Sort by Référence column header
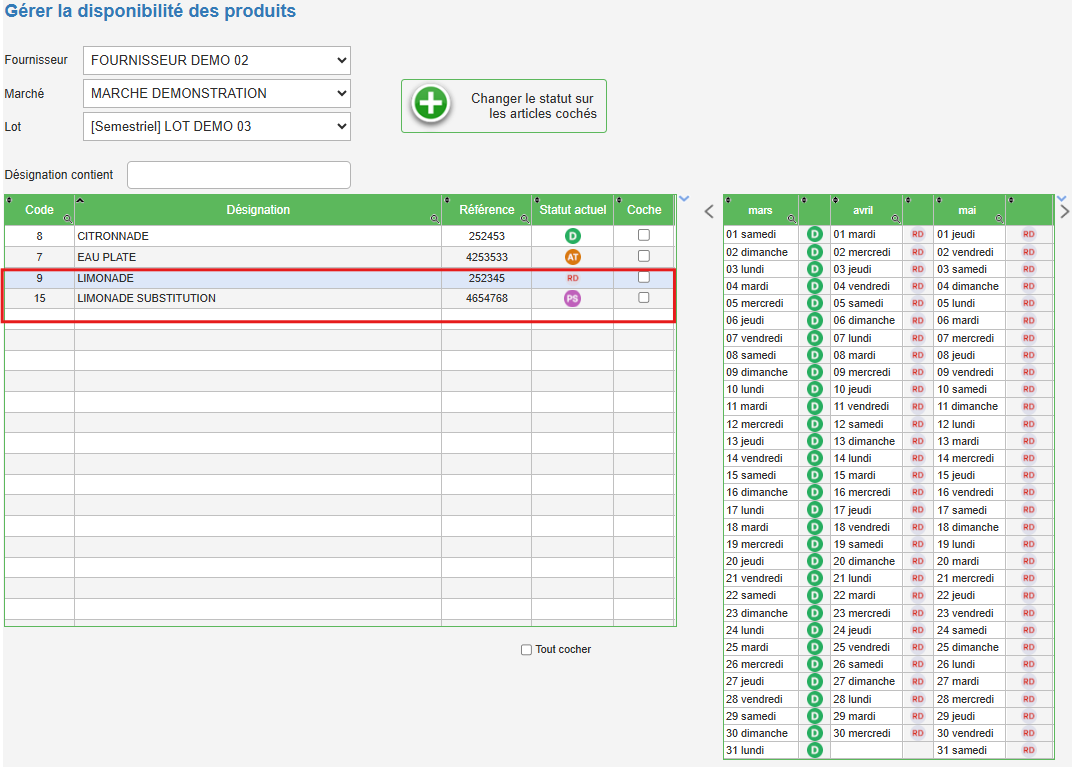Image resolution: width=1072 pixels, height=767 pixels. pos(487,210)
